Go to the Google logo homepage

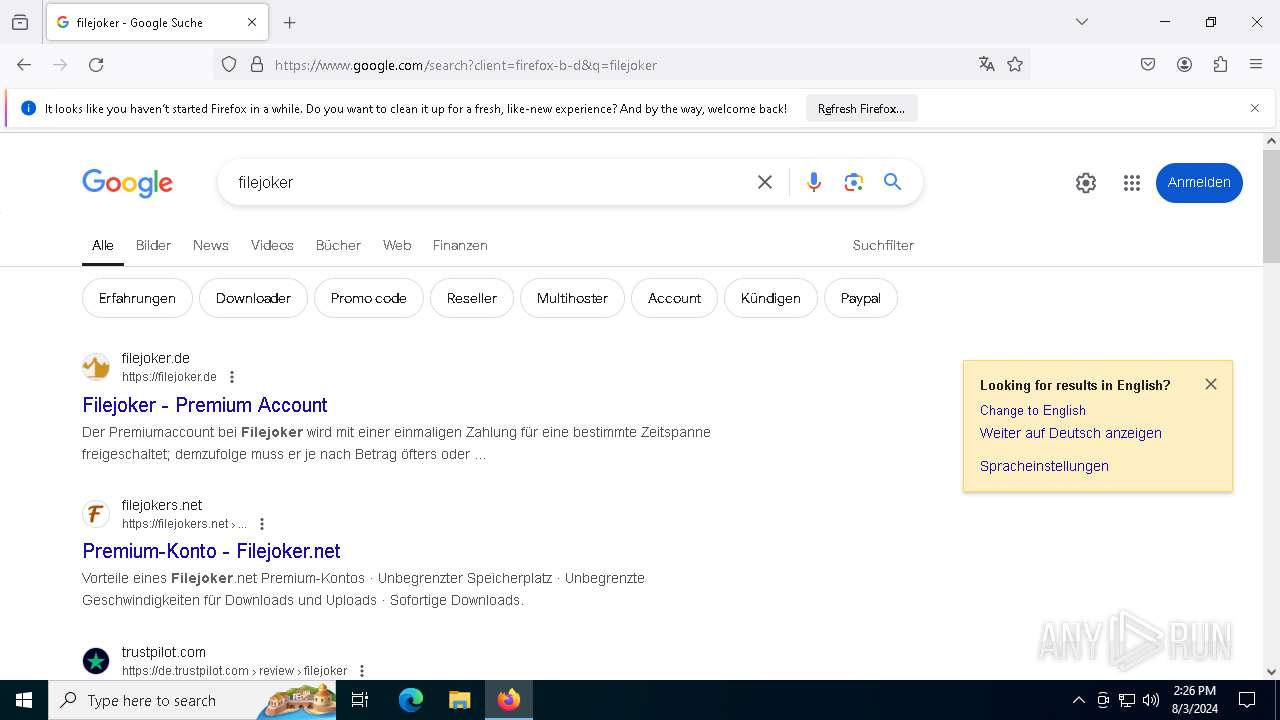127,183
